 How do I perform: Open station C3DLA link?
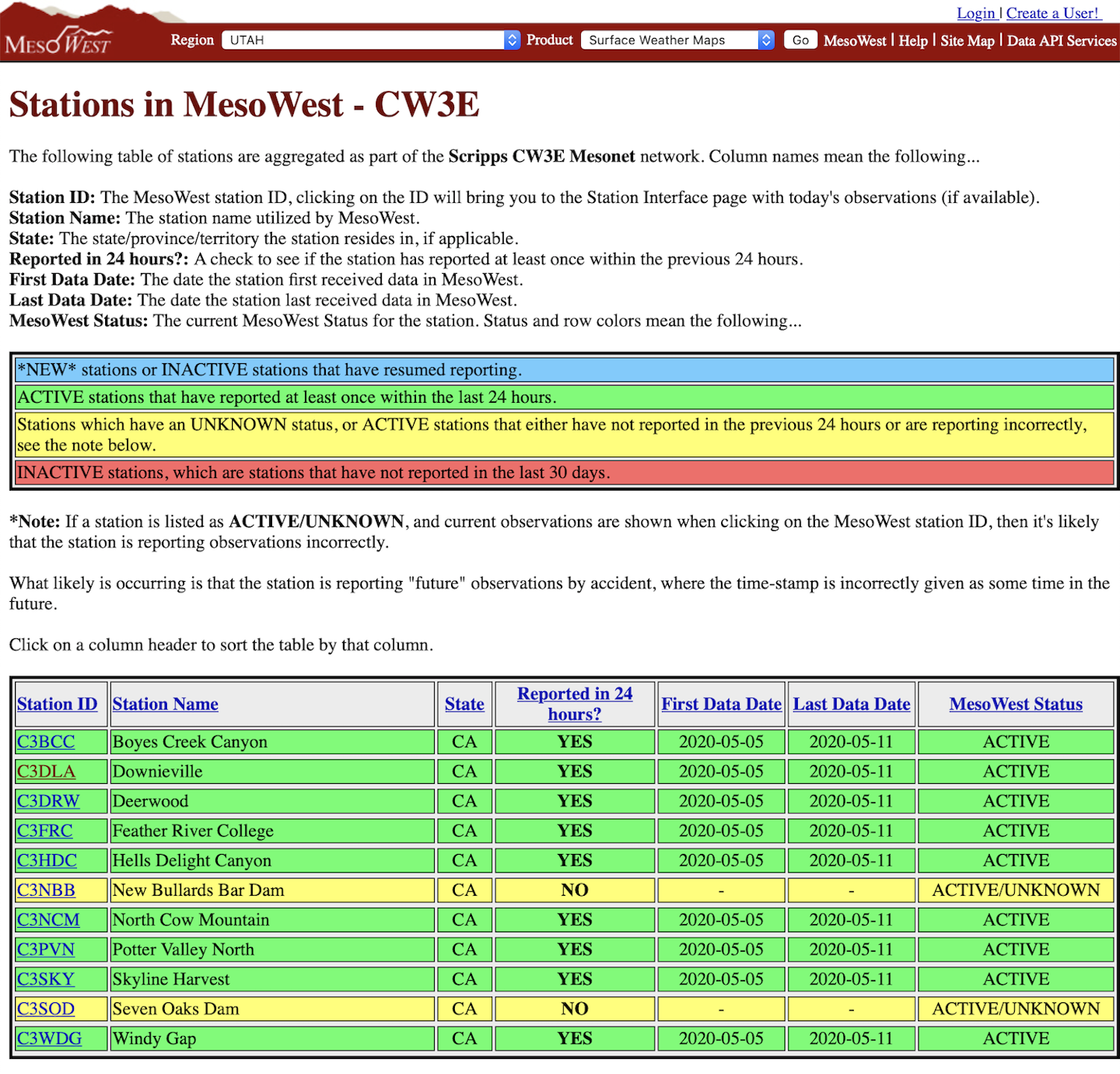(46, 772)
